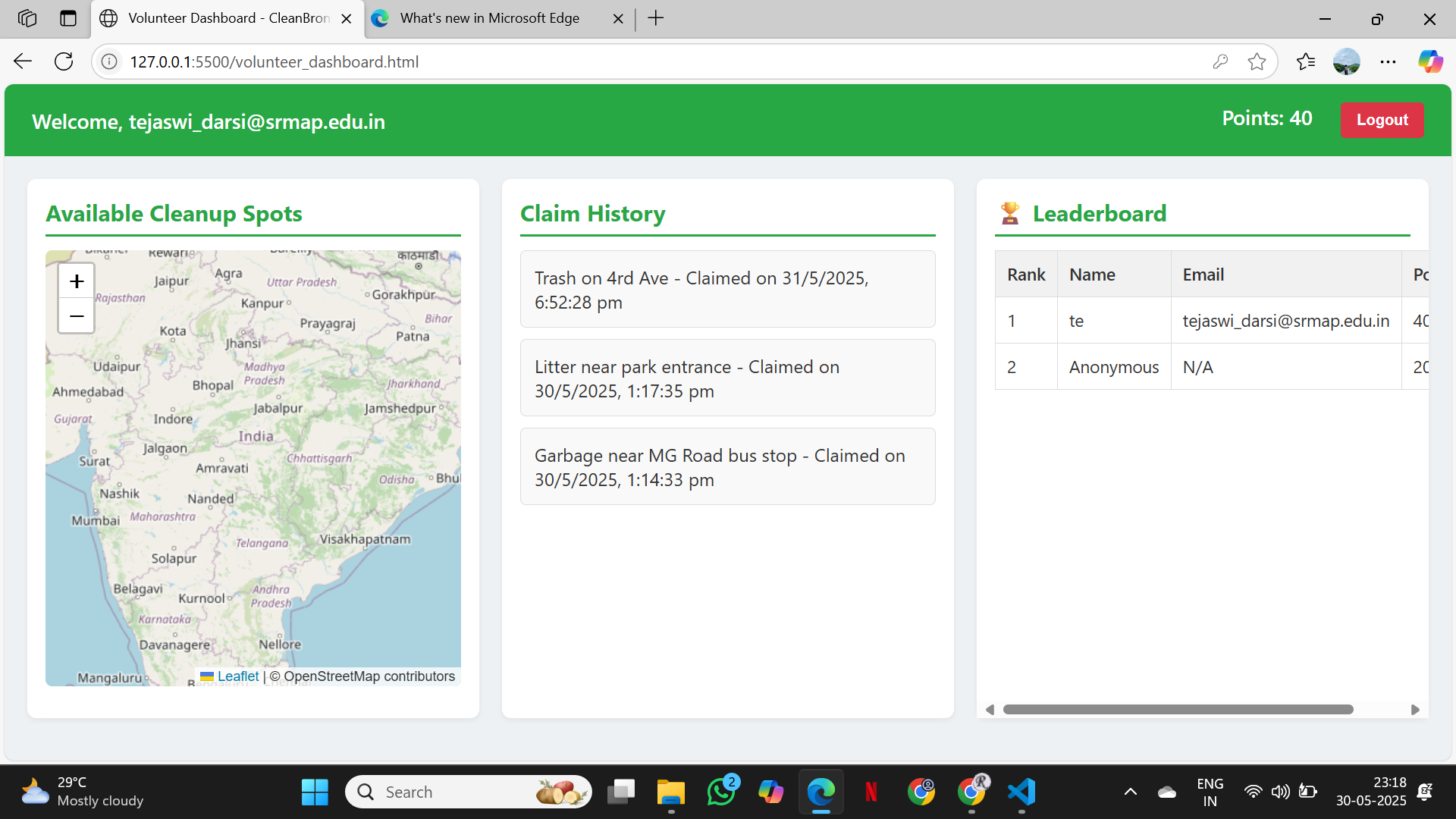Open WhatsApp from the taskbar
The width and height of the screenshot is (1456, 819).
(720, 792)
